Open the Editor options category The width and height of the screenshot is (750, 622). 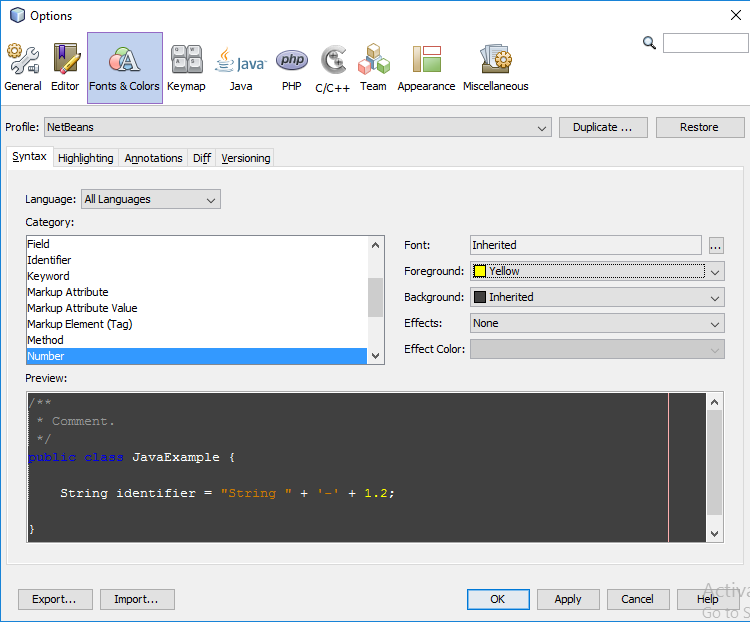(x=65, y=67)
